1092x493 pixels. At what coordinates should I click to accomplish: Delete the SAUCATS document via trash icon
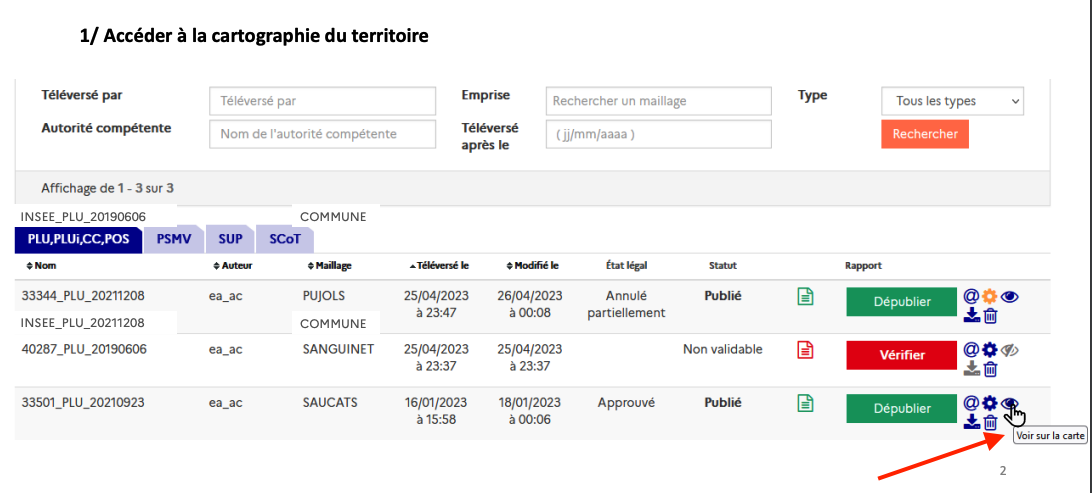pos(990,423)
